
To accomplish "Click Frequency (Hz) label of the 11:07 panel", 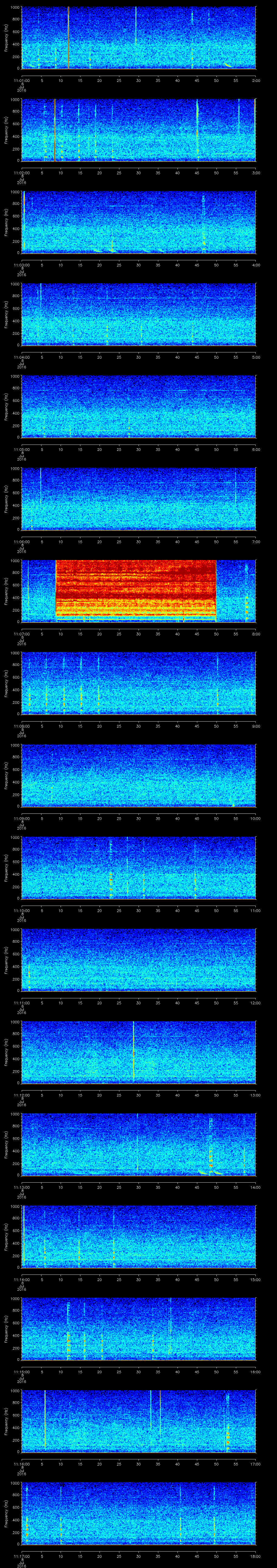I will point(6,592).
